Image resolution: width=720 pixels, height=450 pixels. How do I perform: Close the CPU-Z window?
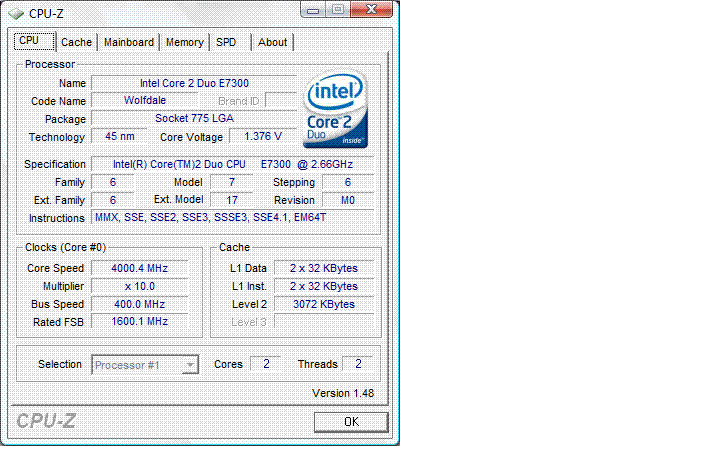pyautogui.click(x=371, y=10)
